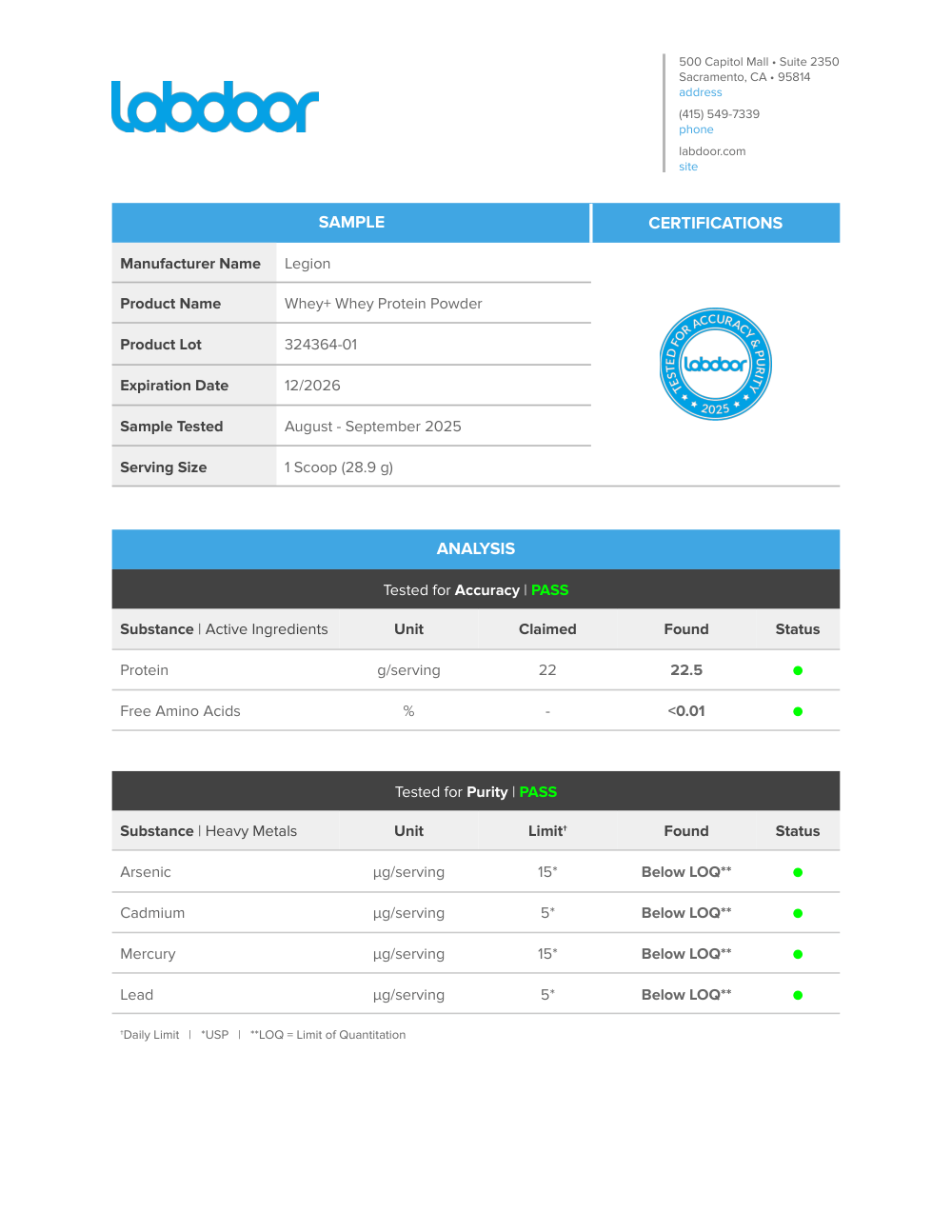Select the CERTIFICATIONS section header
The image size is (952, 1232).
pyautogui.click(x=715, y=223)
